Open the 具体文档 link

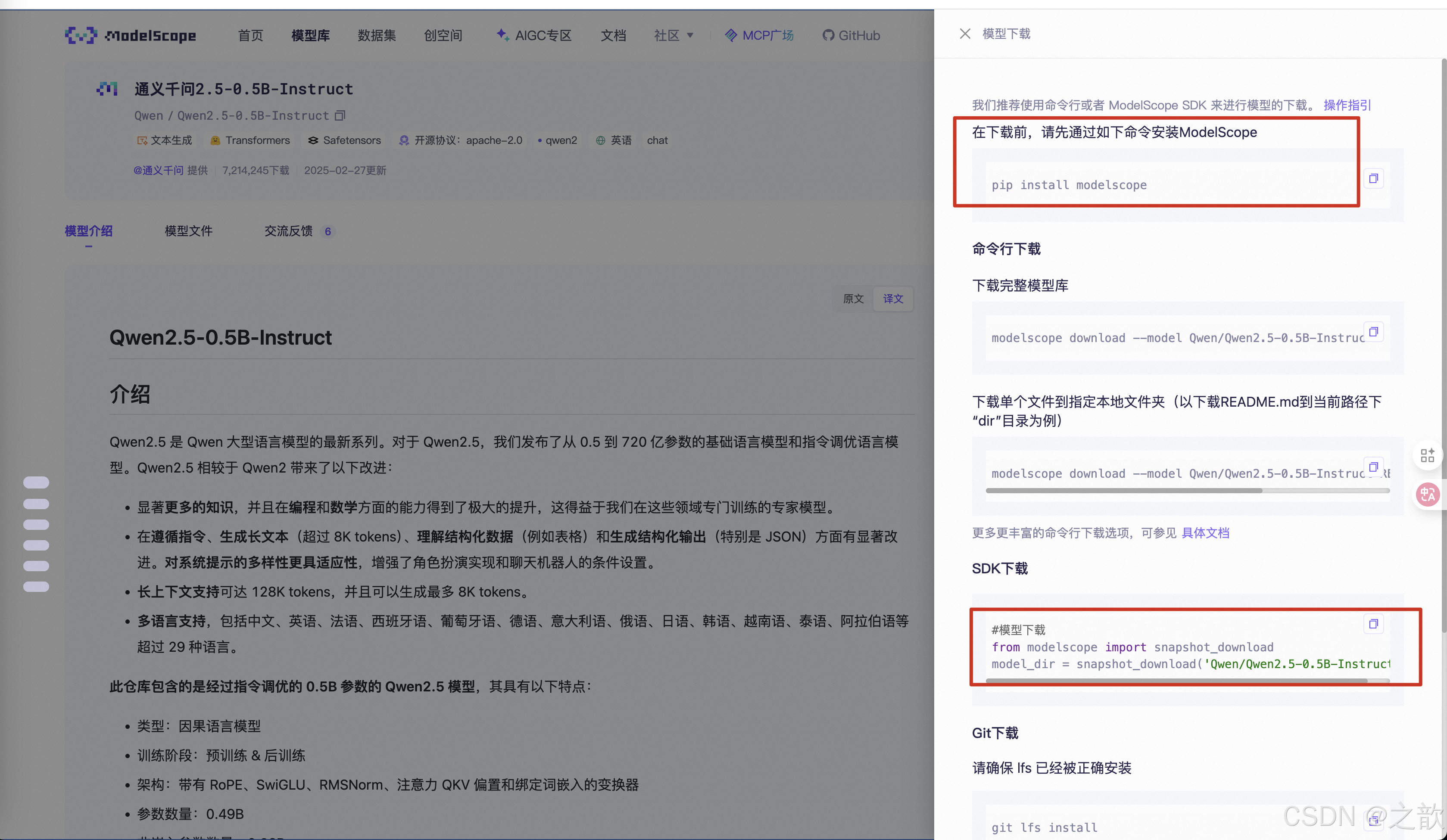point(1205,533)
